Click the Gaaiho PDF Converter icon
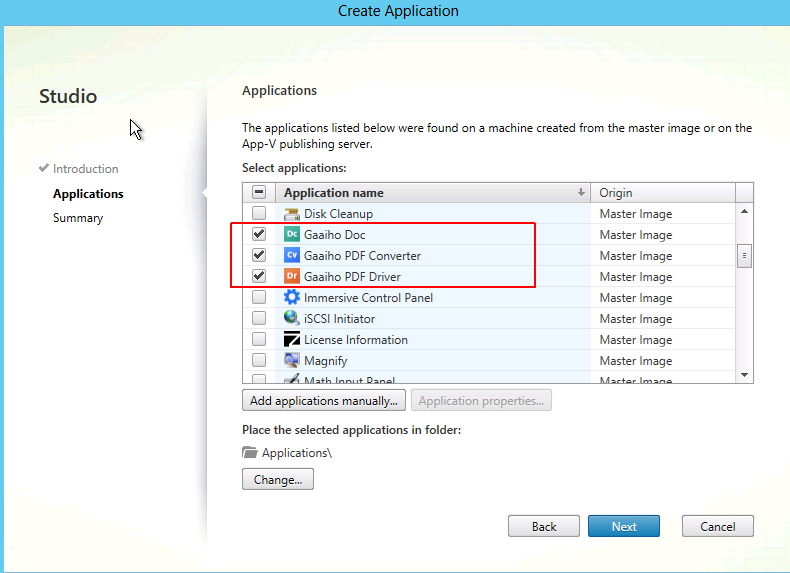Screen dimensions: 790x573 click(292, 256)
